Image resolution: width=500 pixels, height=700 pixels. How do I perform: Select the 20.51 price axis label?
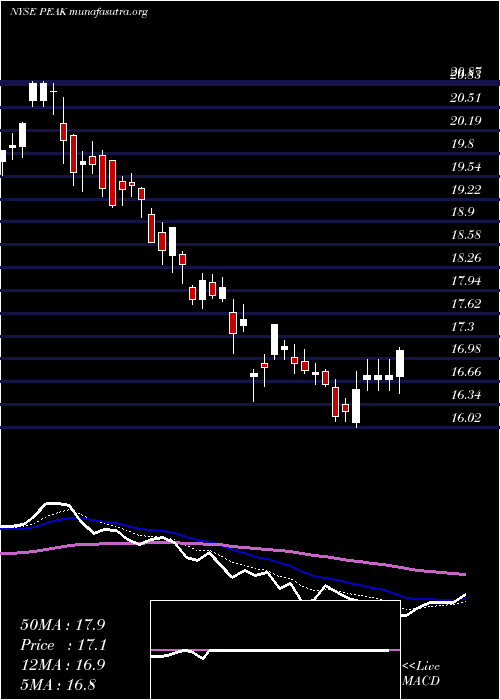tap(466, 98)
